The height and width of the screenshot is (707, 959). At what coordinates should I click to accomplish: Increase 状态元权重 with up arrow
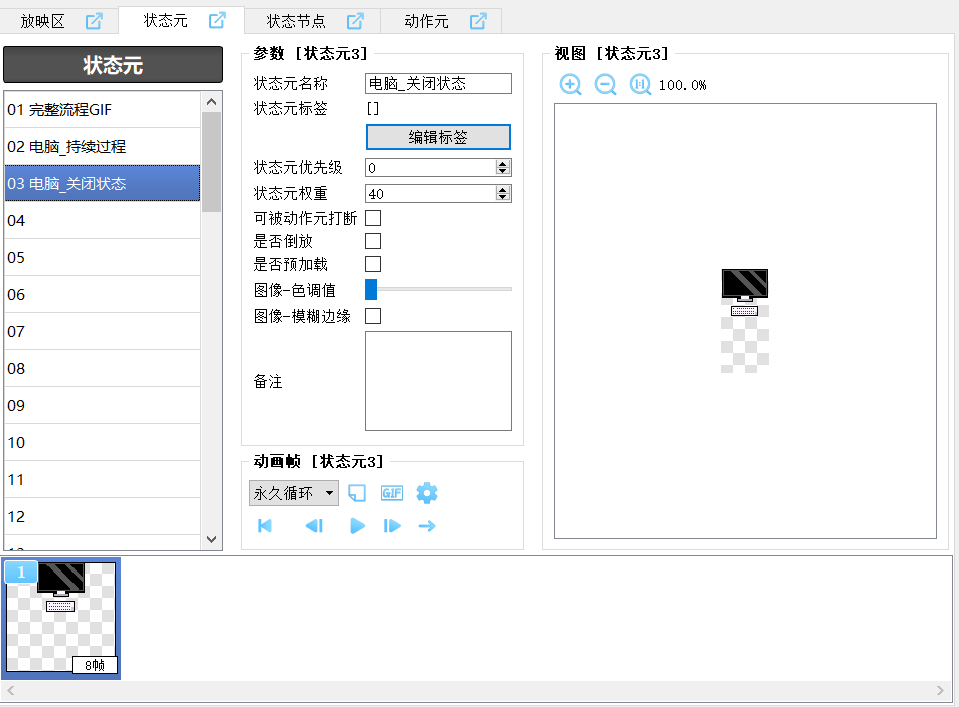click(x=503, y=189)
